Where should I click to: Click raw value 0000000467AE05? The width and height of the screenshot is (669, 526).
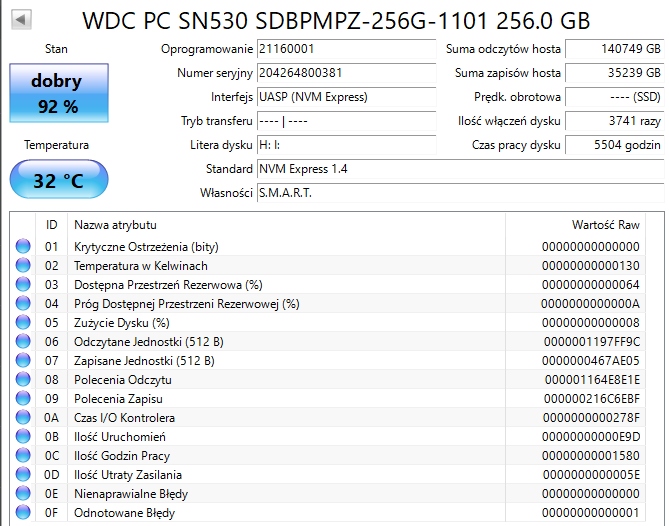click(590, 361)
